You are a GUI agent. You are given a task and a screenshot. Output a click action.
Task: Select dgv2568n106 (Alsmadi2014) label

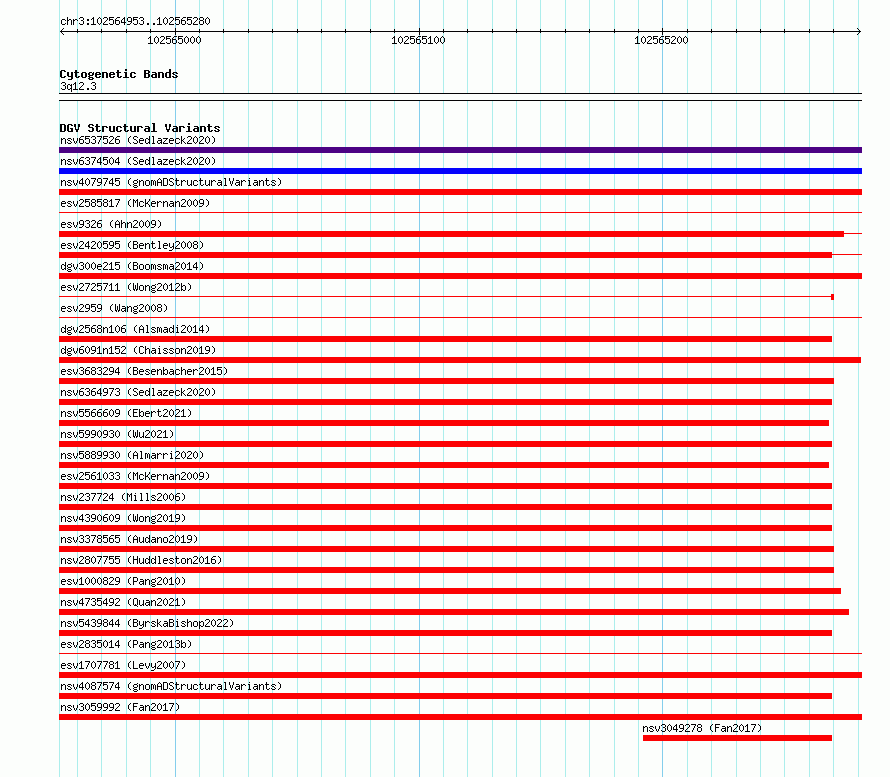tap(135, 329)
